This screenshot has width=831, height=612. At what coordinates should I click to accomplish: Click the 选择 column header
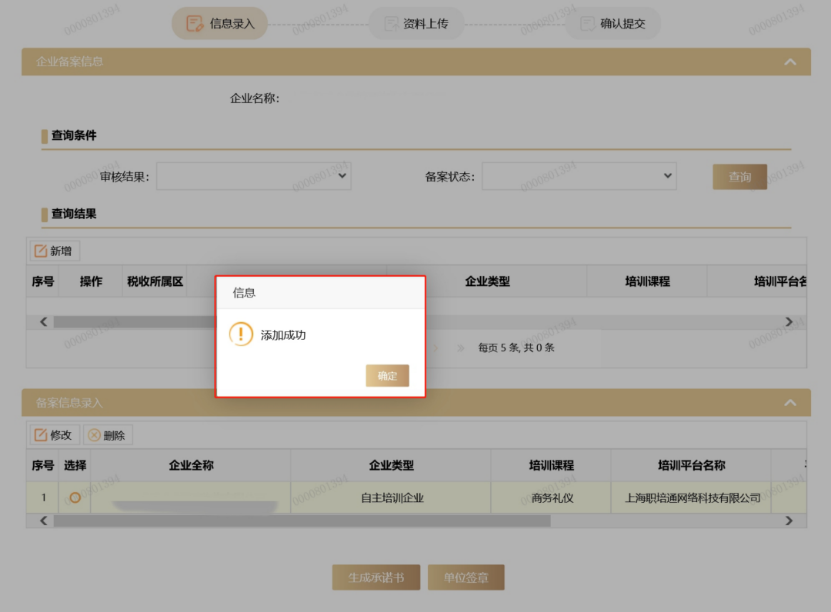(x=75, y=465)
